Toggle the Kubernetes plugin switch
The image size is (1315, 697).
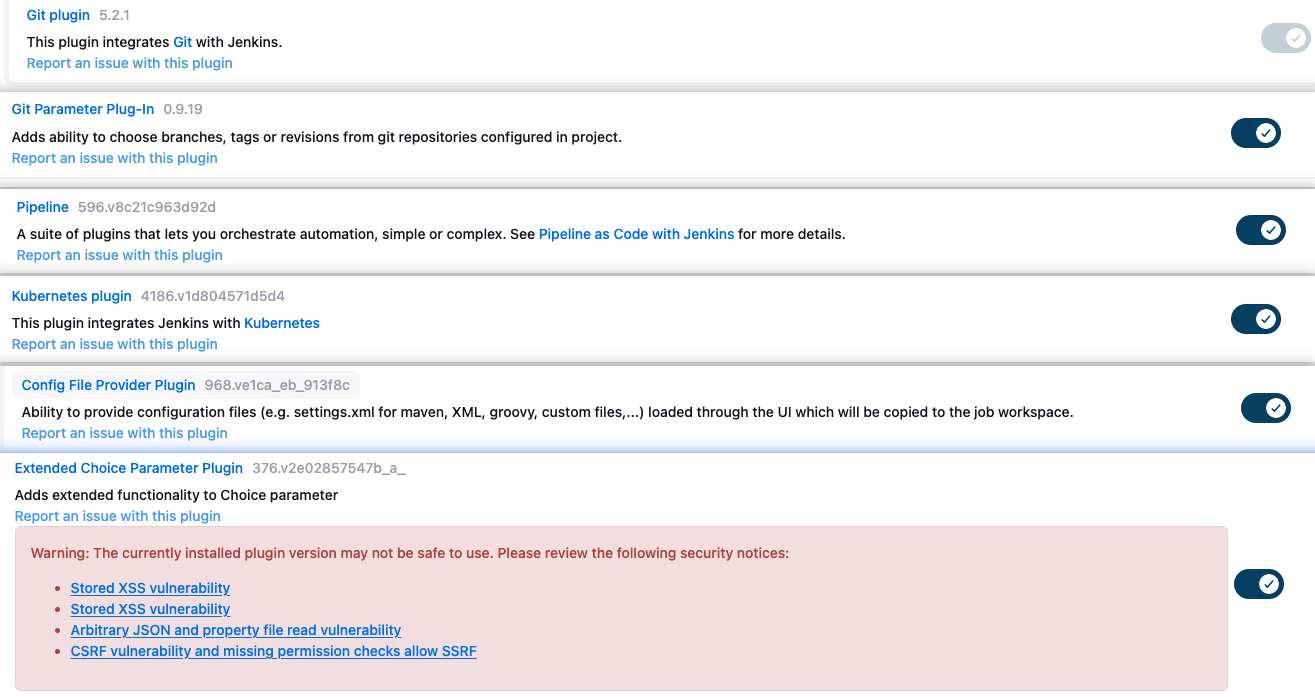pos(1255,319)
